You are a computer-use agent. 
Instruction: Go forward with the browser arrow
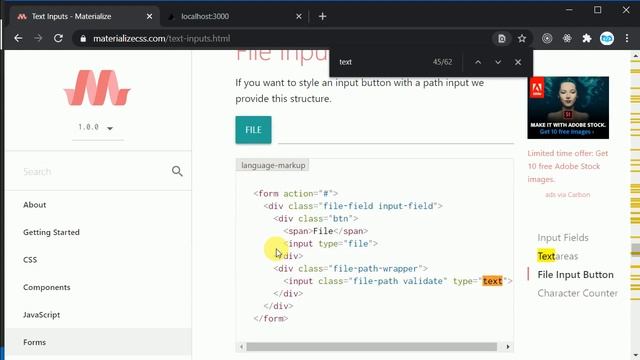pyautogui.click(x=38, y=38)
